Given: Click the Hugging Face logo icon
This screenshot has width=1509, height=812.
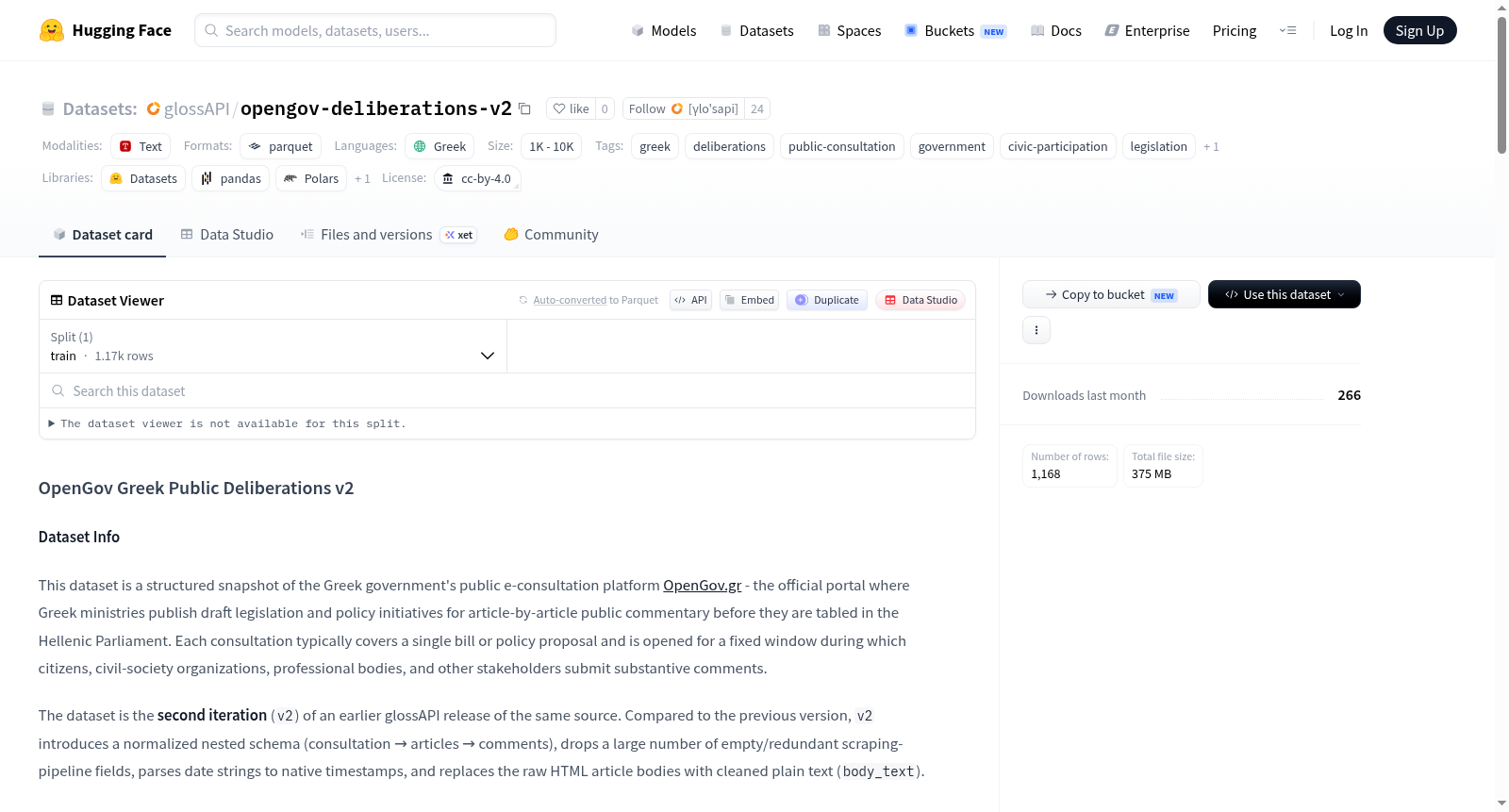Looking at the screenshot, I should click(52, 30).
